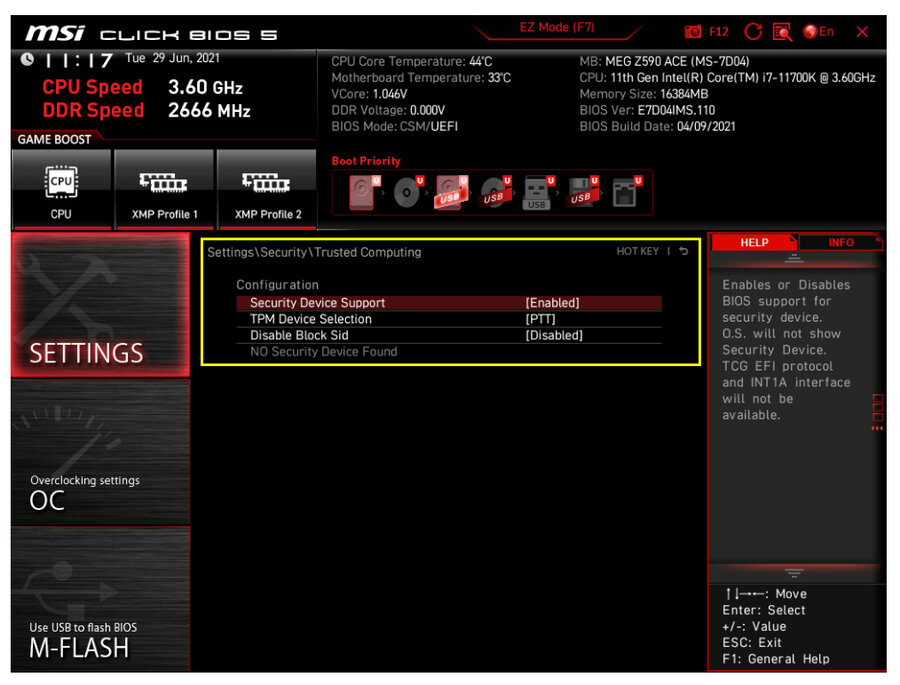Open the OC overclocking settings section
The height and width of the screenshot is (685, 900).
(x=100, y=452)
